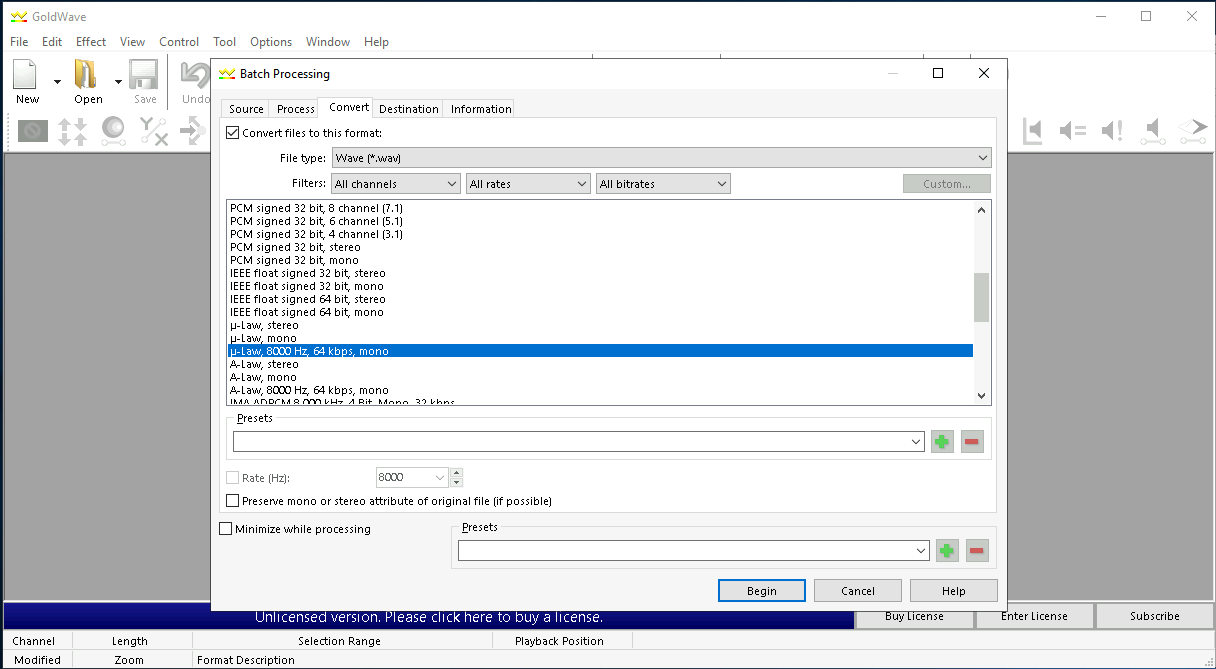Click the Cancel button
The height and width of the screenshot is (669, 1216).
point(857,591)
